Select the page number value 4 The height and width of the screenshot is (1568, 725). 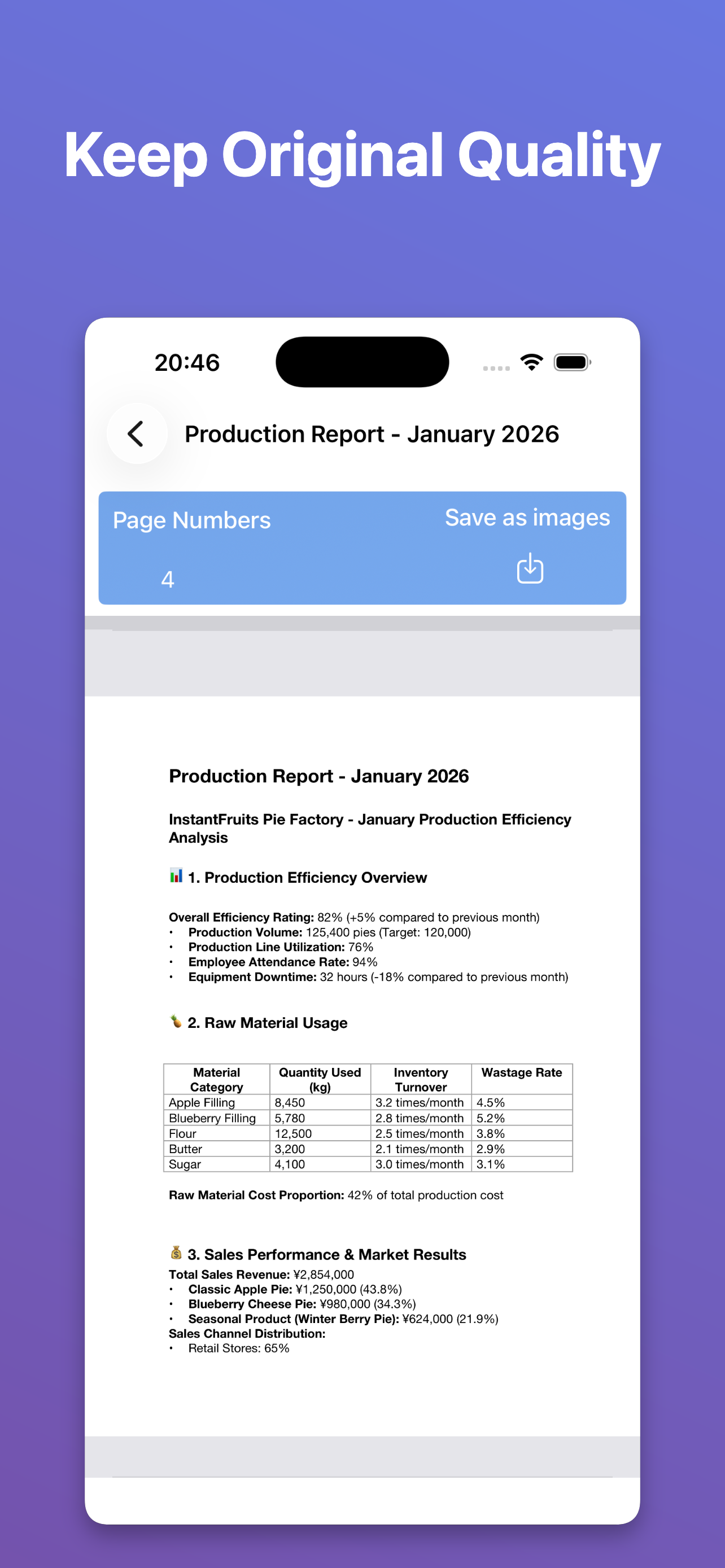tap(168, 580)
